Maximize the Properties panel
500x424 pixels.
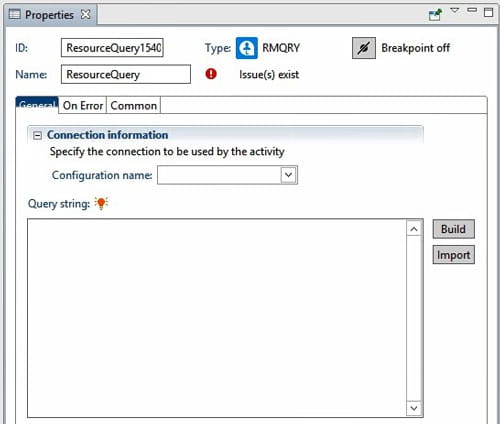coord(488,12)
